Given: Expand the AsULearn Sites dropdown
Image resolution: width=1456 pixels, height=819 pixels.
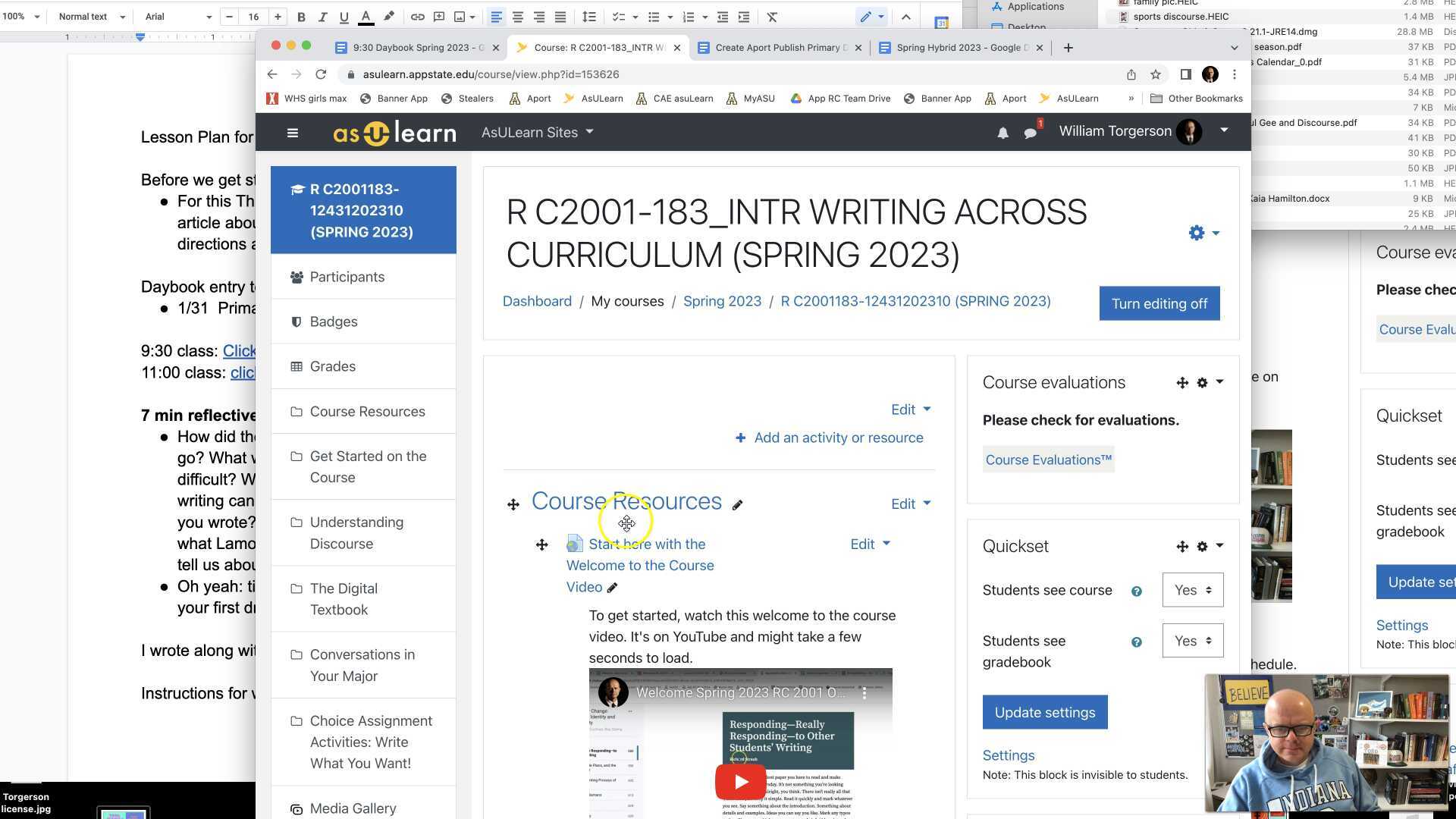Looking at the screenshot, I should pos(536,132).
